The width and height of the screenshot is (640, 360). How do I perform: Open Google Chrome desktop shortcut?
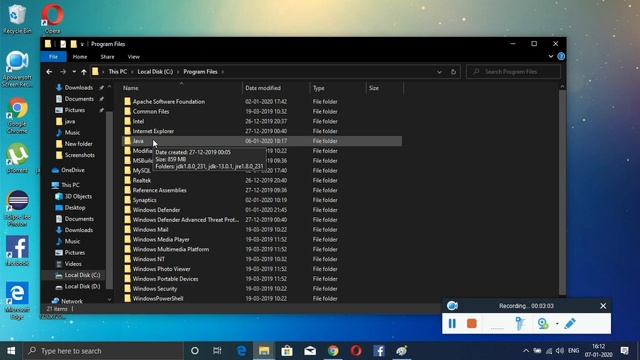[17, 116]
